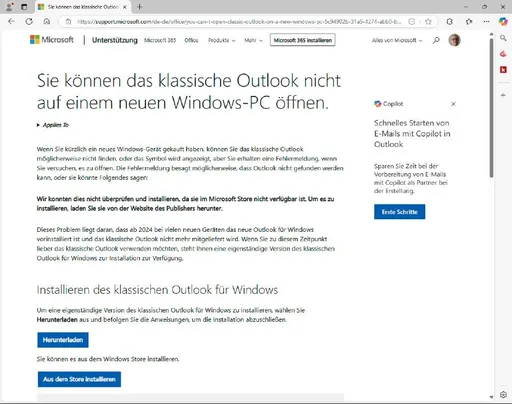Open a new browser tab
Viewport: 512px width, 404px height.
(140, 7)
